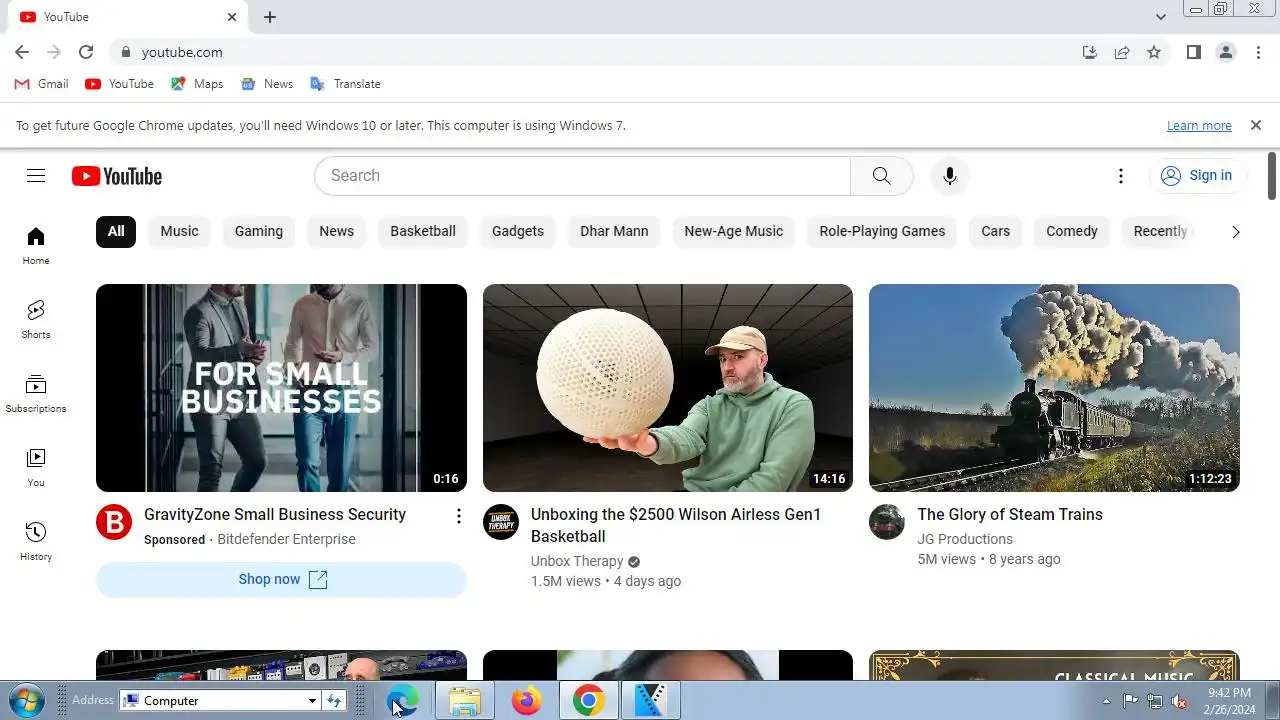Click install app icon in address bar
The image size is (1280, 720).
point(1090,52)
